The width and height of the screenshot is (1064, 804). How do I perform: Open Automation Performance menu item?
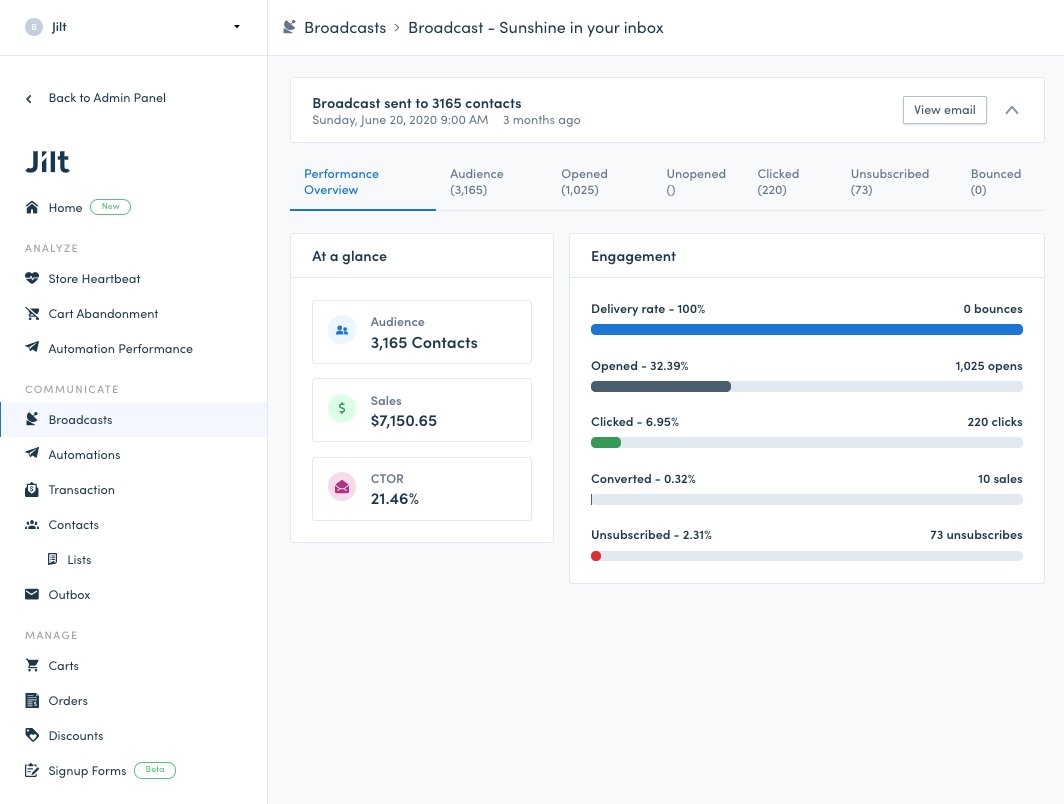[x=121, y=349]
